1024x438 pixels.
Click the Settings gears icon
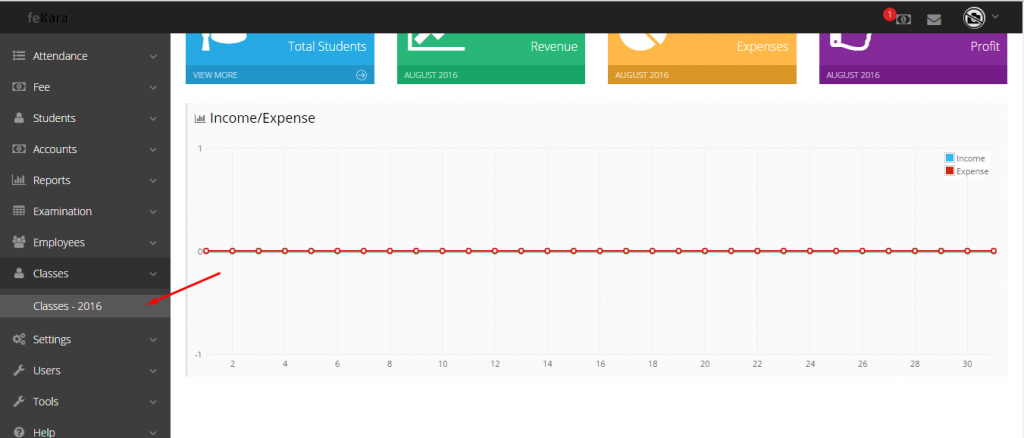(x=19, y=339)
